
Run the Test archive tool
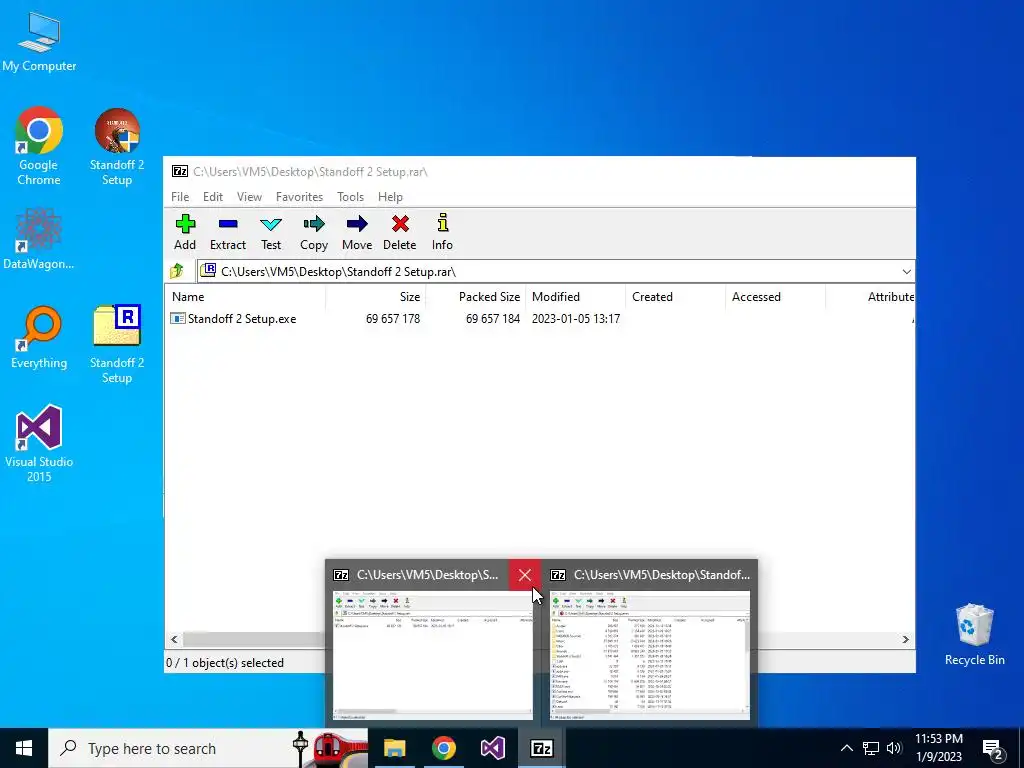tap(271, 232)
